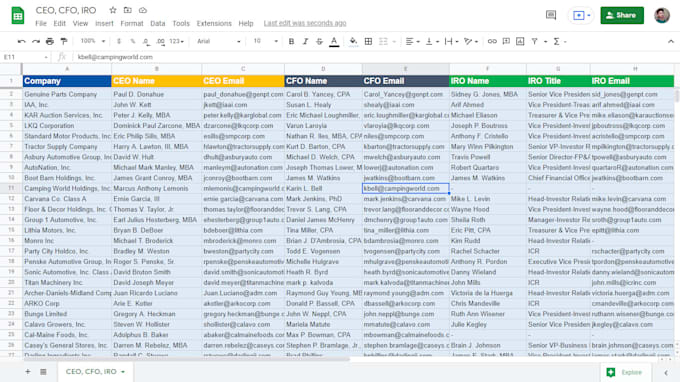Select cell with Tractor Supply Company
The height and width of the screenshot is (382, 680).
click(67, 147)
